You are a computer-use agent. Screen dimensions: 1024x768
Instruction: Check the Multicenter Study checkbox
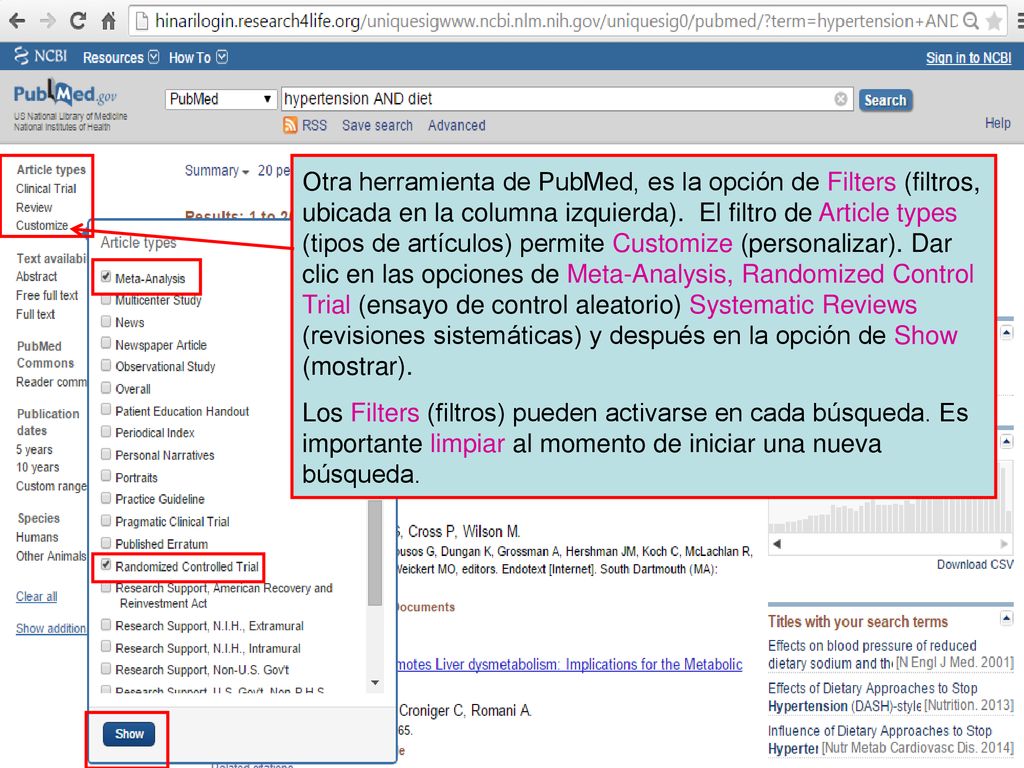[x=106, y=300]
